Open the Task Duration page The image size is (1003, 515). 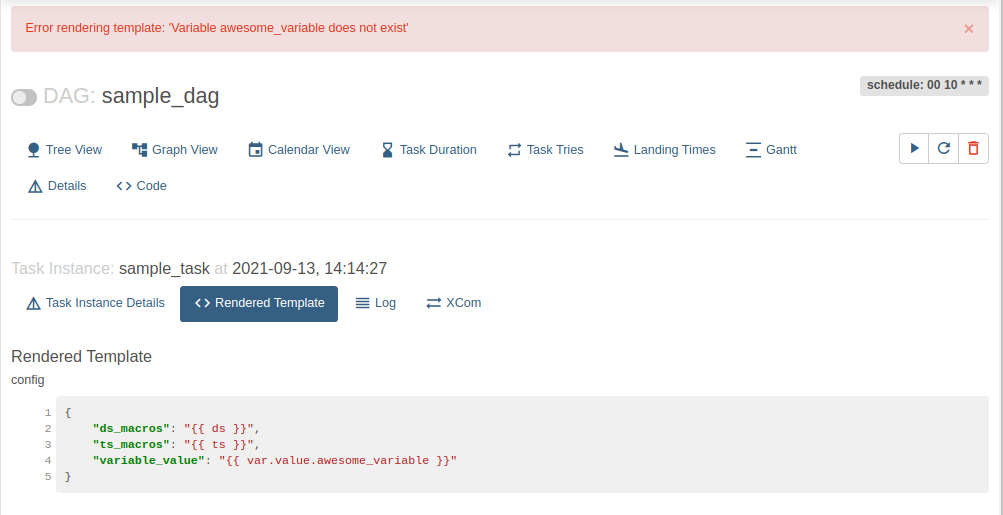[x=438, y=150]
